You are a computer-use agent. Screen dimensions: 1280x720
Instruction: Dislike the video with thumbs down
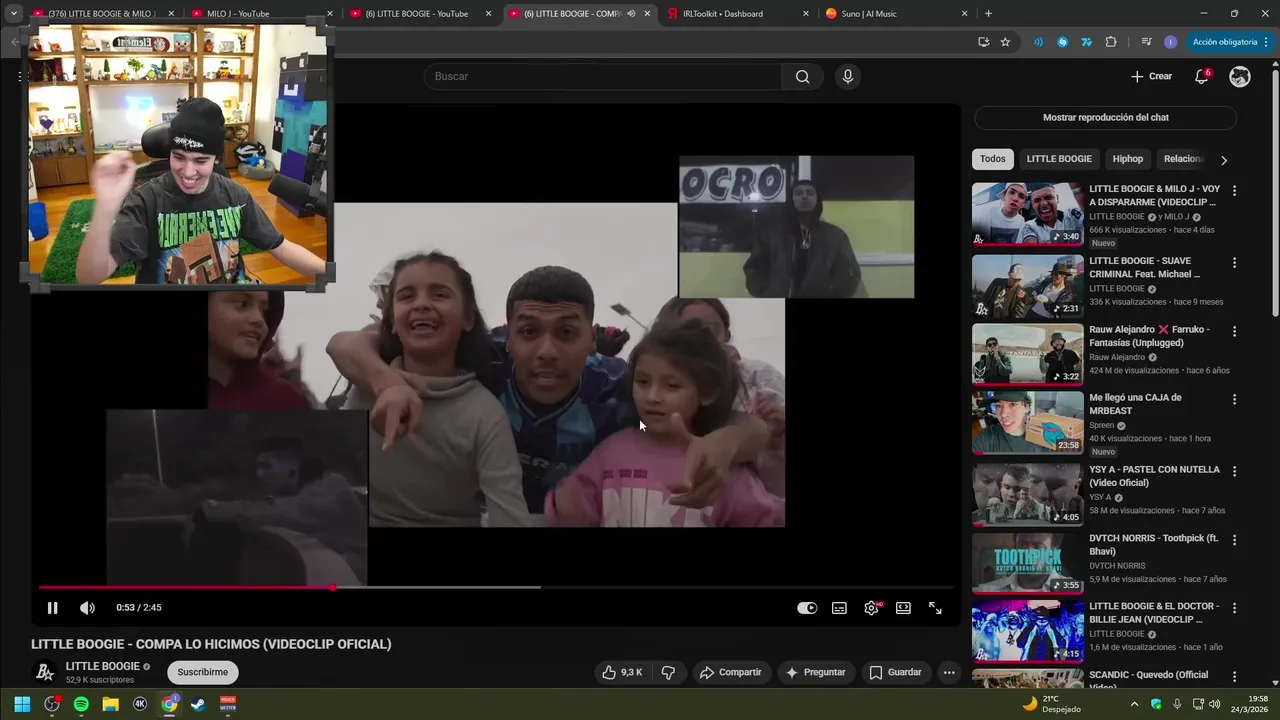[668, 672]
